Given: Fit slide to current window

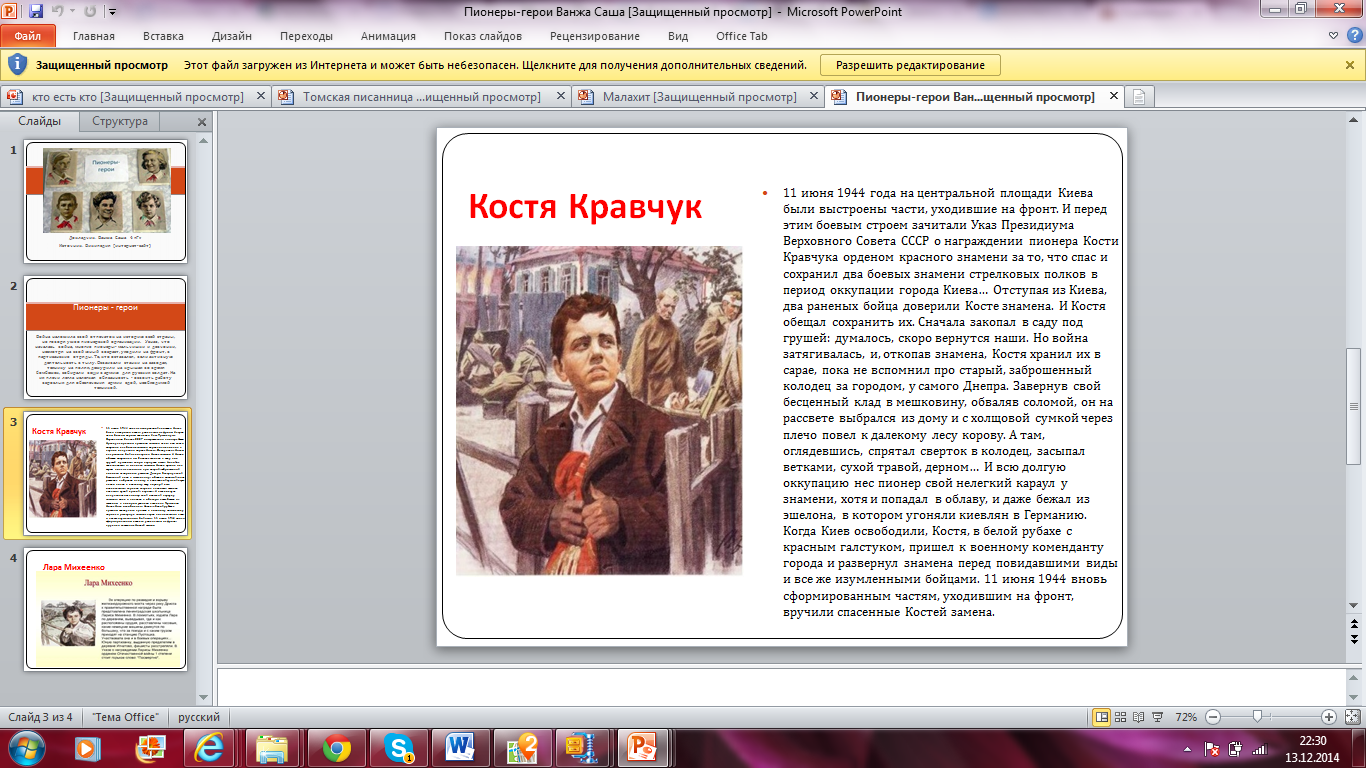Looking at the screenshot, I should tap(1351, 717).
